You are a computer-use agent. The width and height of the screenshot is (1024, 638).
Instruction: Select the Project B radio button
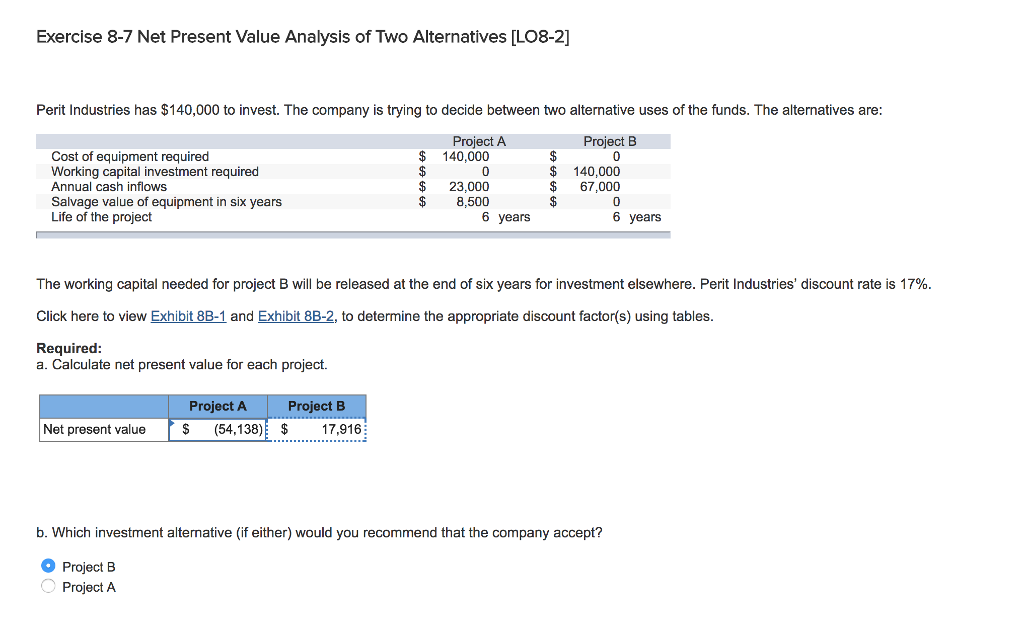pos(48,566)
